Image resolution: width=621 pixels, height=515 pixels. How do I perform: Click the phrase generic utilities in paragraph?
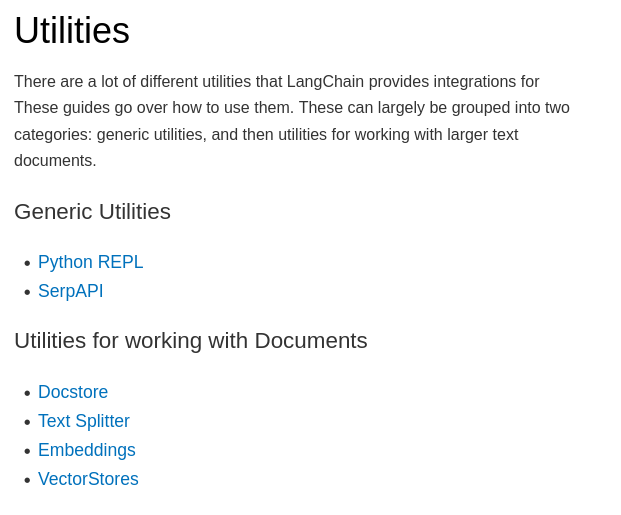click(x=150, y=135)
